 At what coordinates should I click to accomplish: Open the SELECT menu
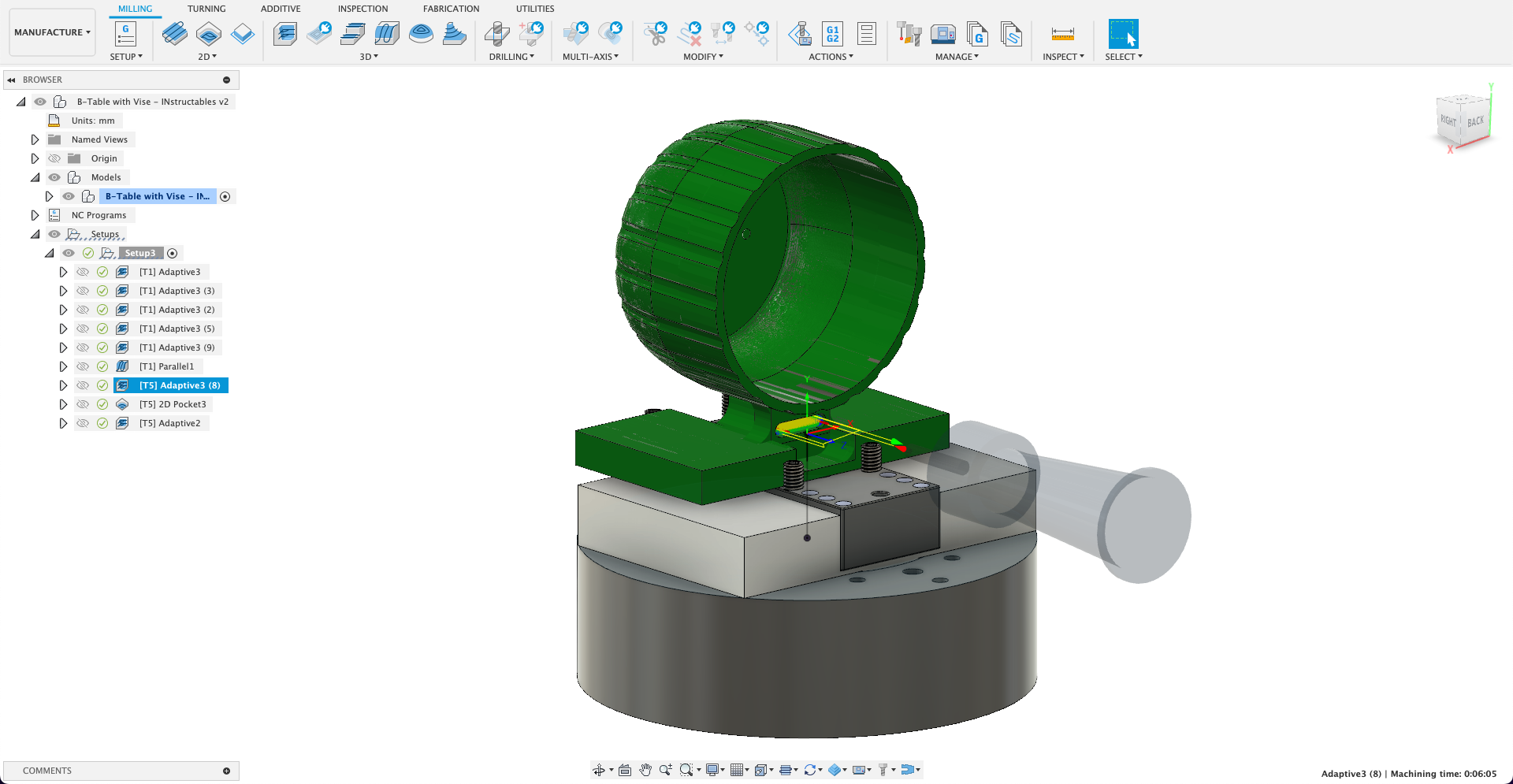(1123, 57)
